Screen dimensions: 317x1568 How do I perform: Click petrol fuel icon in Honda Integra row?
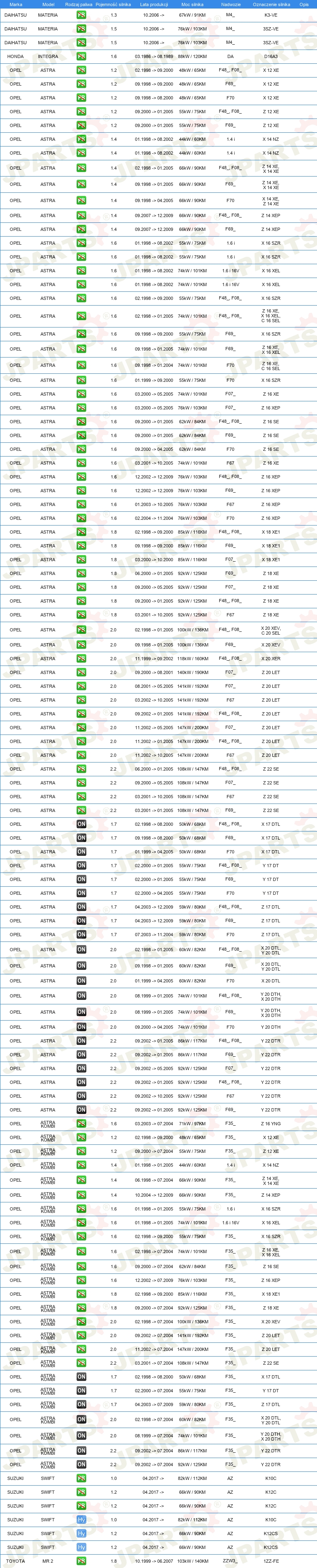81,57
